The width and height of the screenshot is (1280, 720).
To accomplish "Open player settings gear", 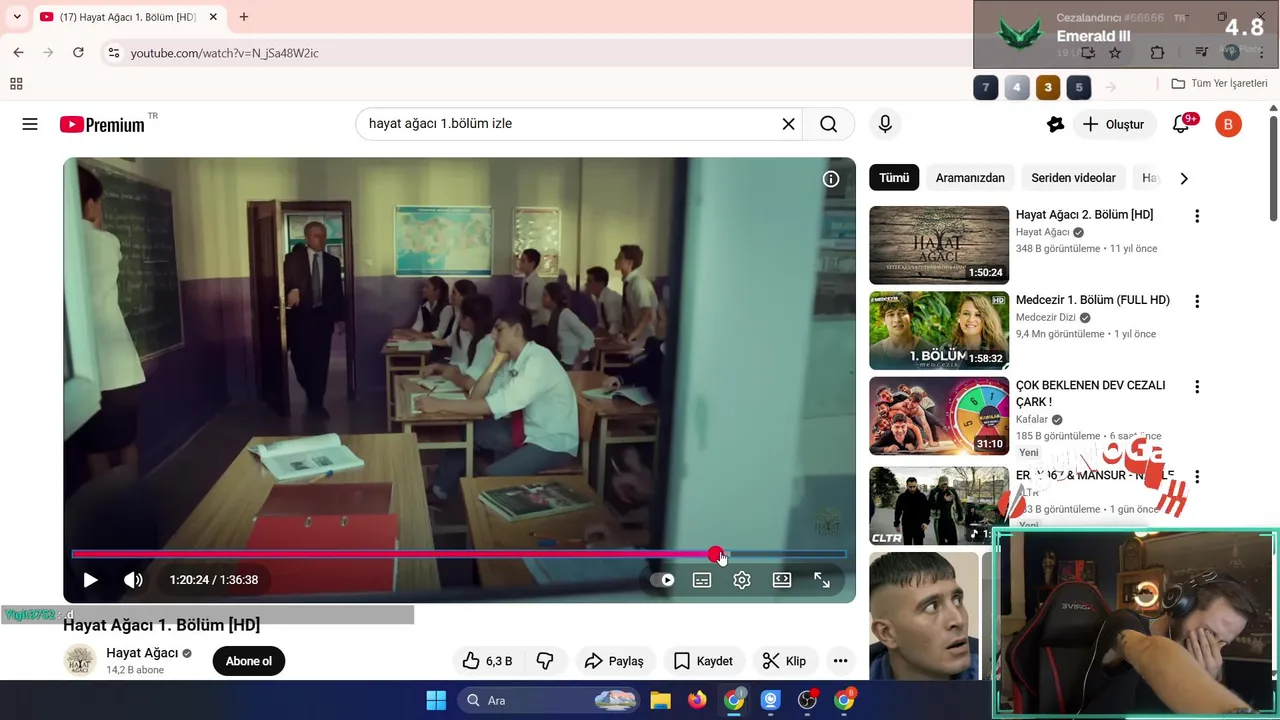I will 742,580.
